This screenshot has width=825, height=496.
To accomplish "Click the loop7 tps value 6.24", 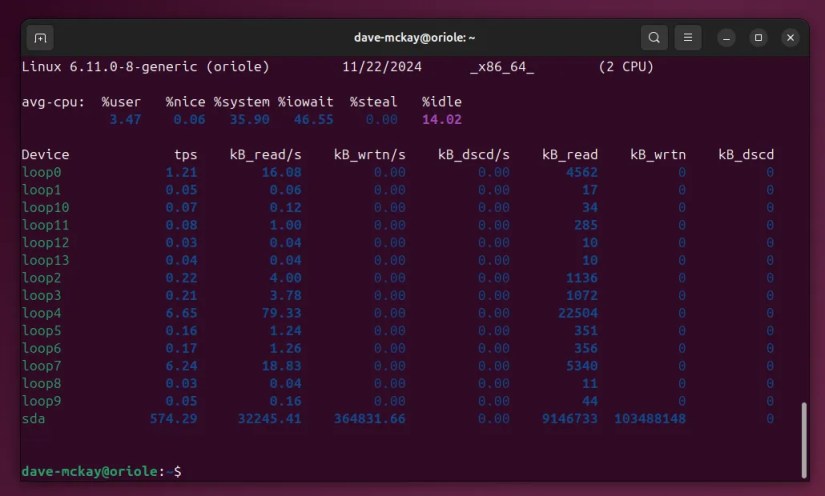I will (x=182, y=366).
